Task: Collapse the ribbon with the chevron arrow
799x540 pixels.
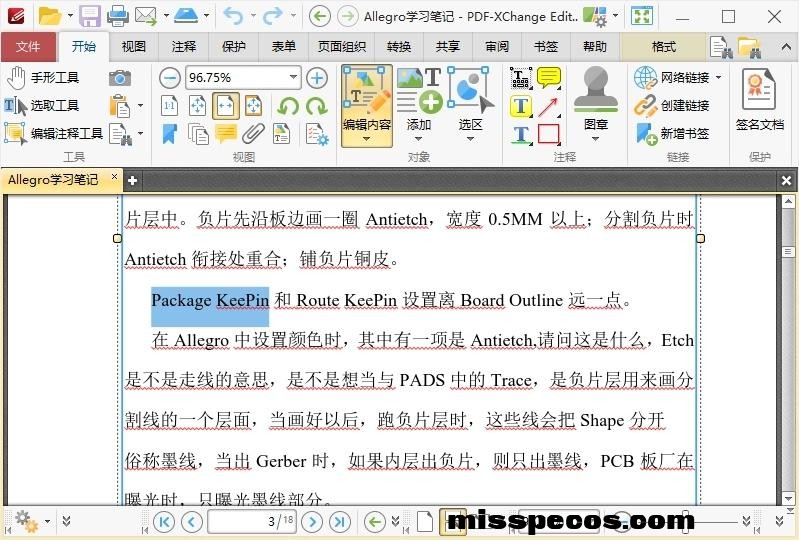Action: [x=785, y=47]
